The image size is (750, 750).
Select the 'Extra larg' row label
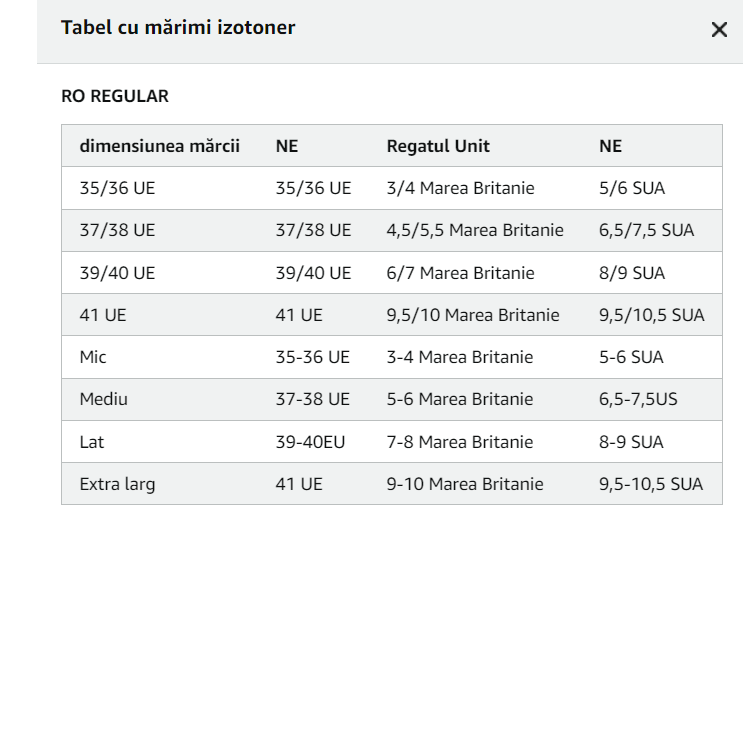(117, 484)
